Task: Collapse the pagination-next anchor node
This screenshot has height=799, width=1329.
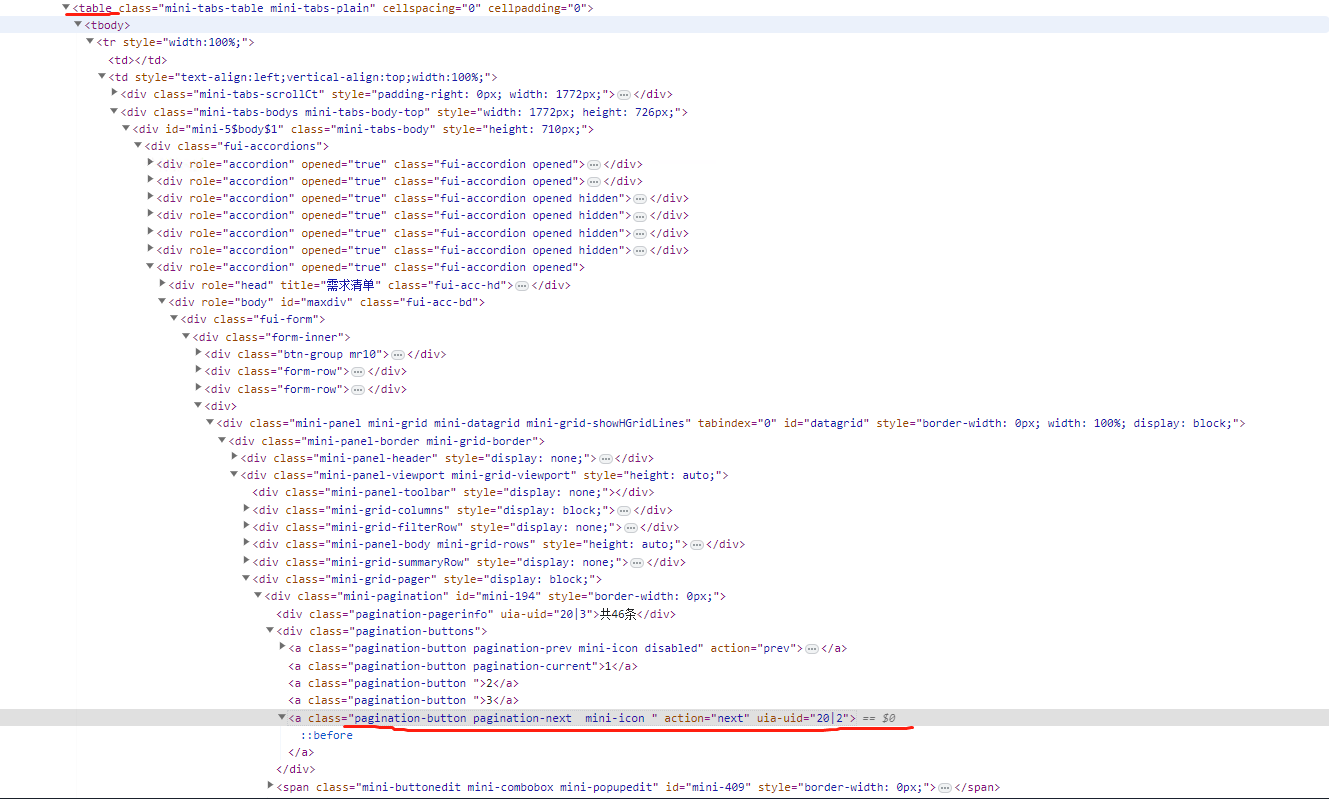Action: 282,718
